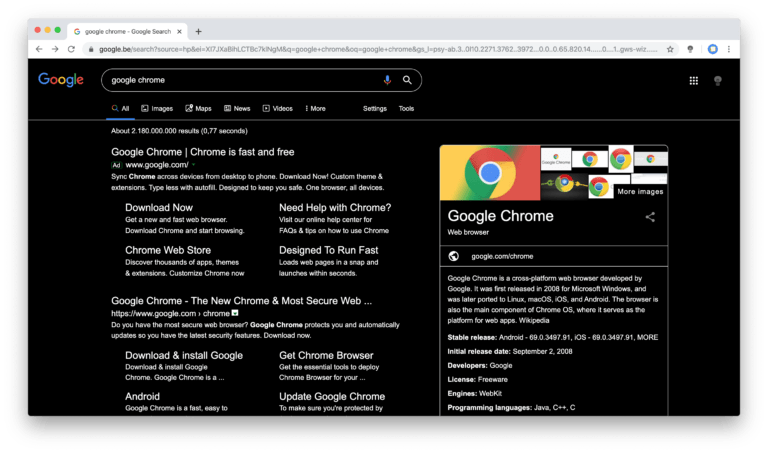768x453 pixels.
Task: Click the large Chrome logo image in the panel
Action: coord(490,173)
